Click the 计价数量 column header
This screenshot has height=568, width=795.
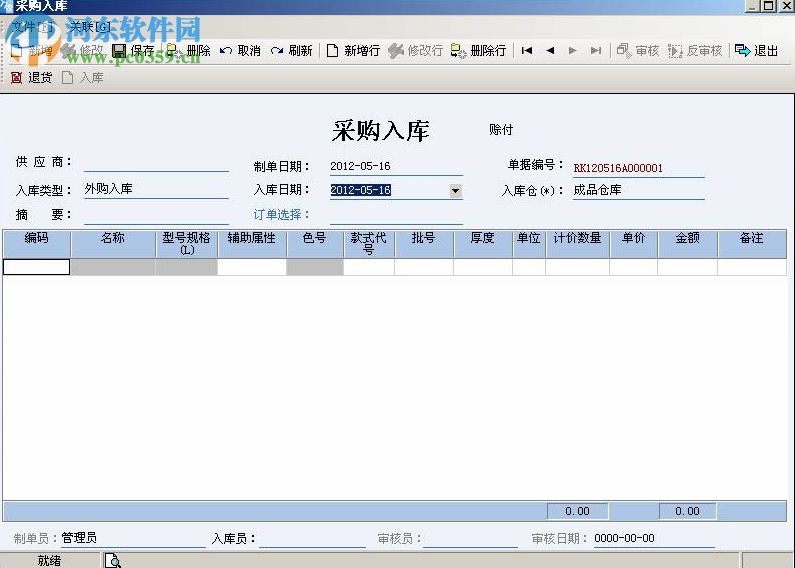pyautogui.click(x=577, y=243)
